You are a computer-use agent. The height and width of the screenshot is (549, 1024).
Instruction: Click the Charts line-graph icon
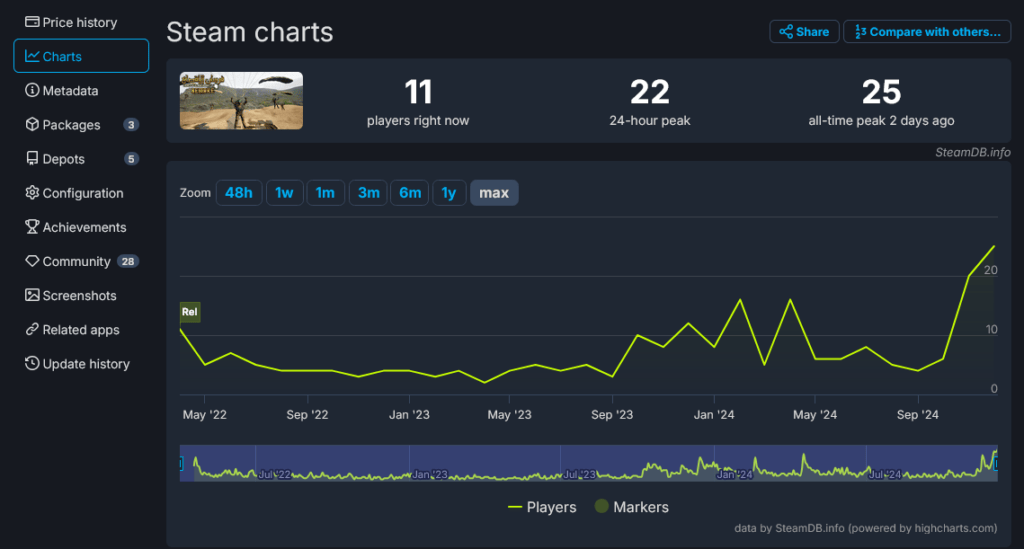point(32,56)
